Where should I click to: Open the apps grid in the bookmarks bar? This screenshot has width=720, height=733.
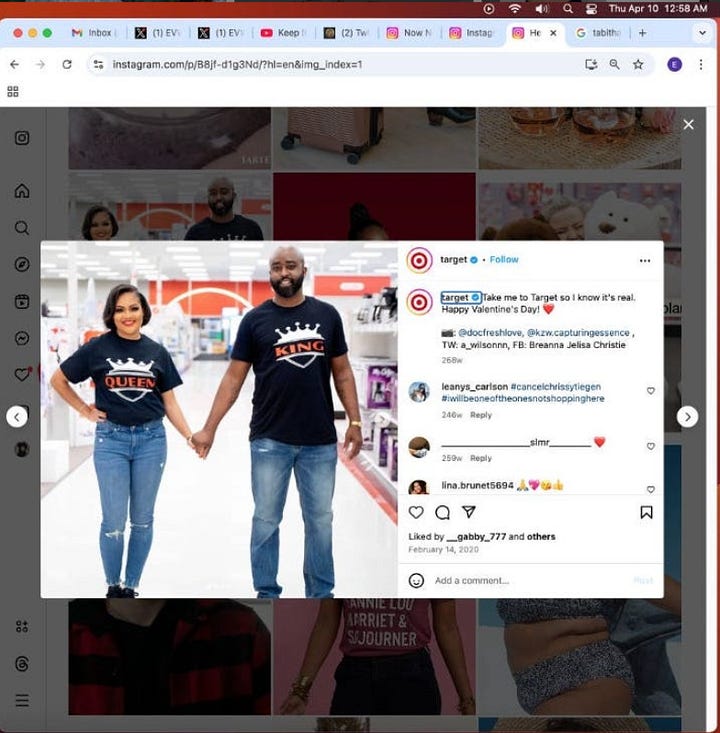13,92
